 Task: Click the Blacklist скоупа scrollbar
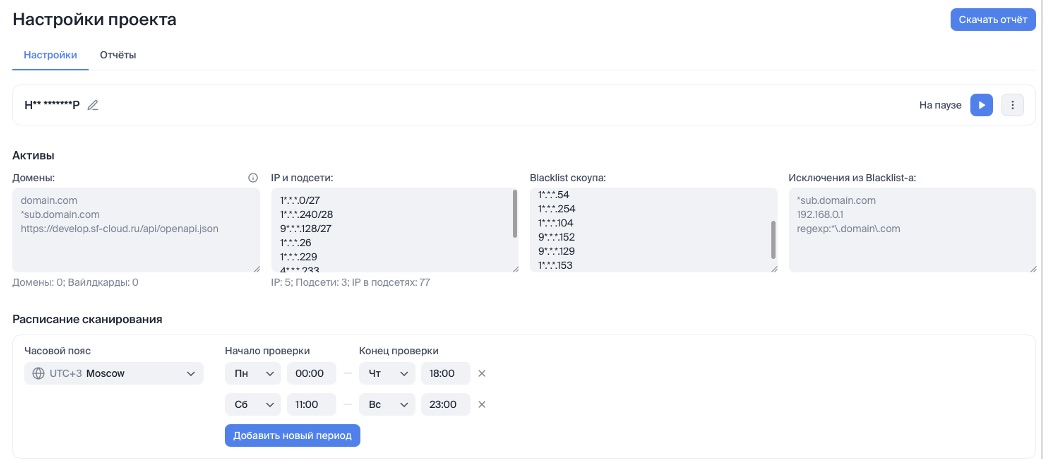point(773,239)
